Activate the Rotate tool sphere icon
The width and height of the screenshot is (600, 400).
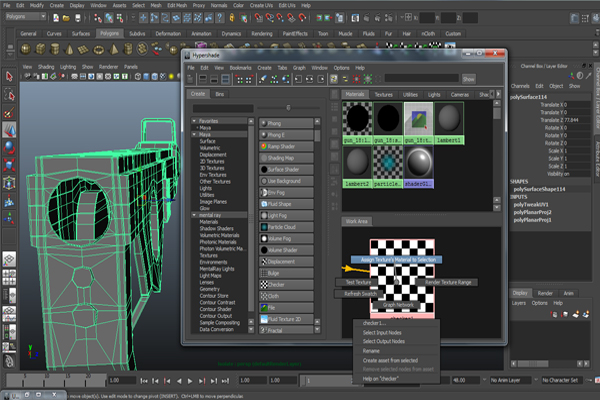[x=9, y=148]
